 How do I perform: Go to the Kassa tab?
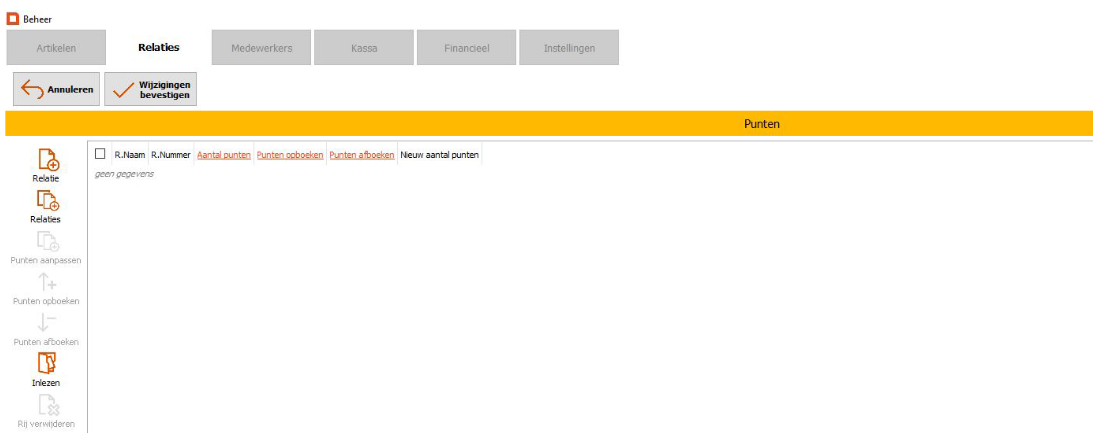coord(364,48)
